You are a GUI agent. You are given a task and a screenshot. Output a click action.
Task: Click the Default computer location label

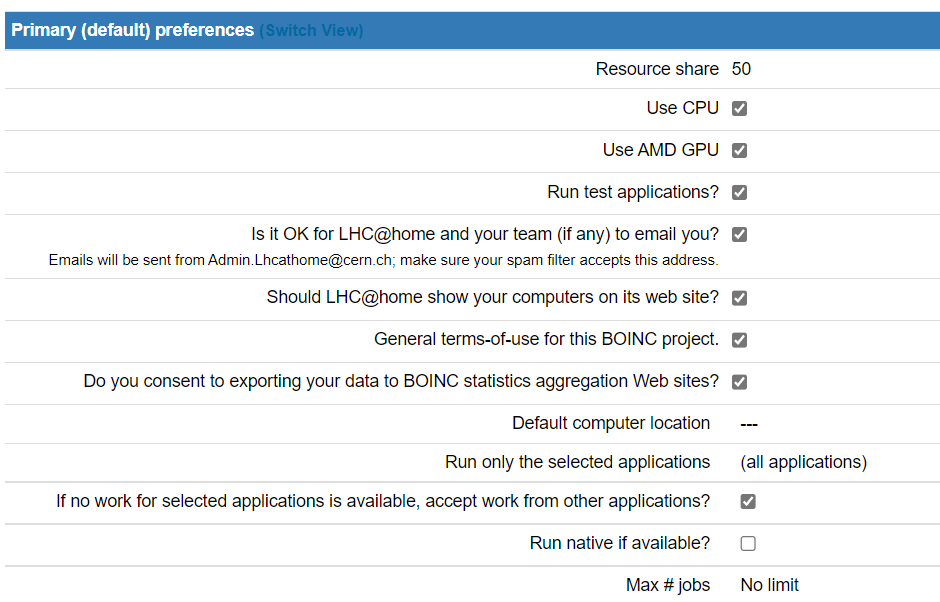[611, 423]
